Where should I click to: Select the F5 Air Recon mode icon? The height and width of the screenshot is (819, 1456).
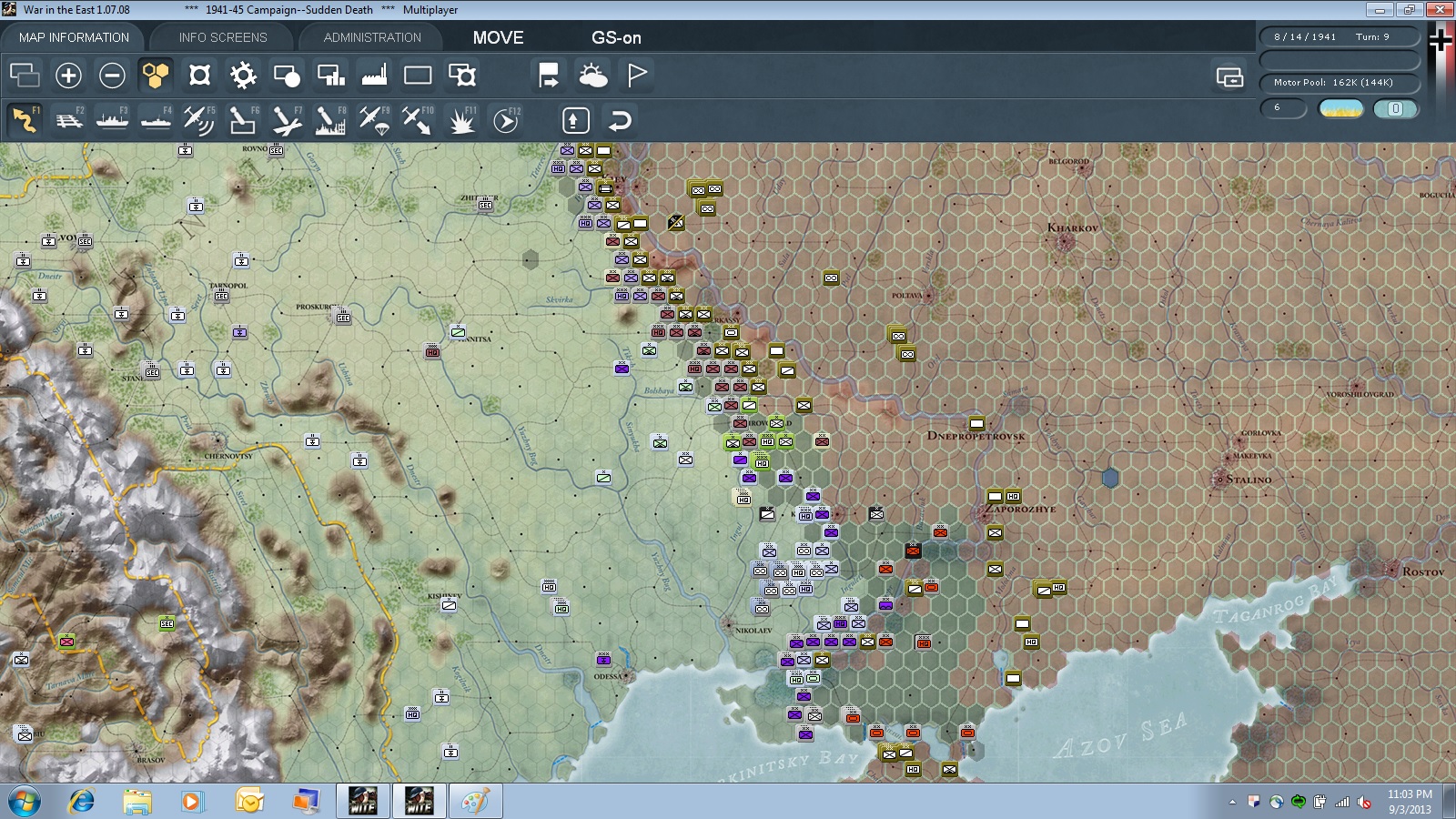coord(198,120)
